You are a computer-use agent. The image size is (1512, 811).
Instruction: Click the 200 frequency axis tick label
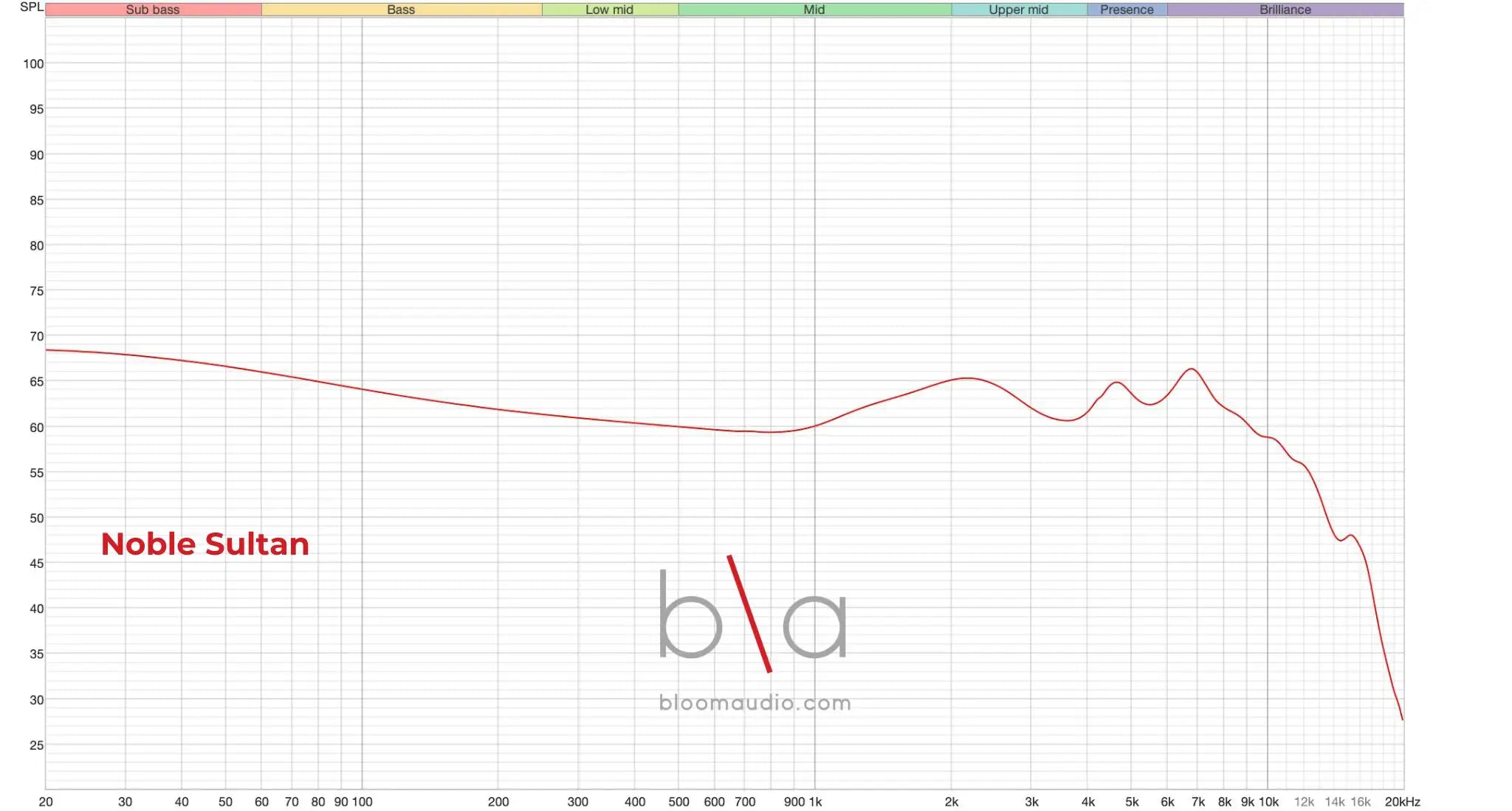coord(498,802)
